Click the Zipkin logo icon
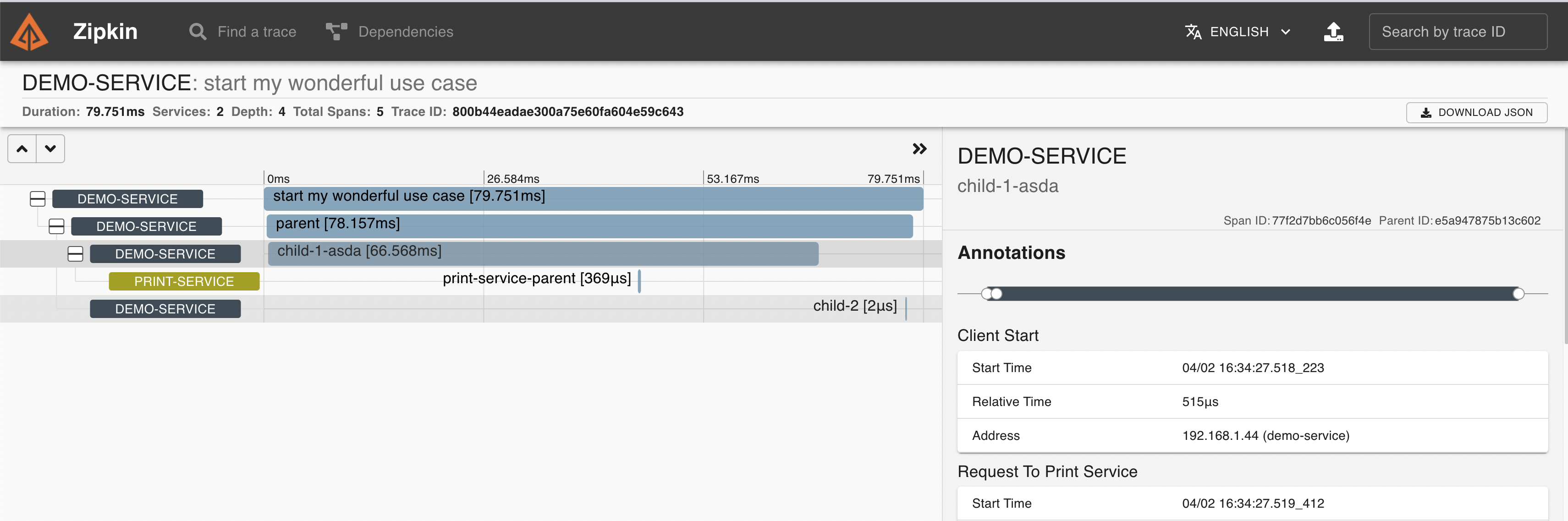Image resolution: width=1568 pixels, height=521 pixels. coord(28,32)
